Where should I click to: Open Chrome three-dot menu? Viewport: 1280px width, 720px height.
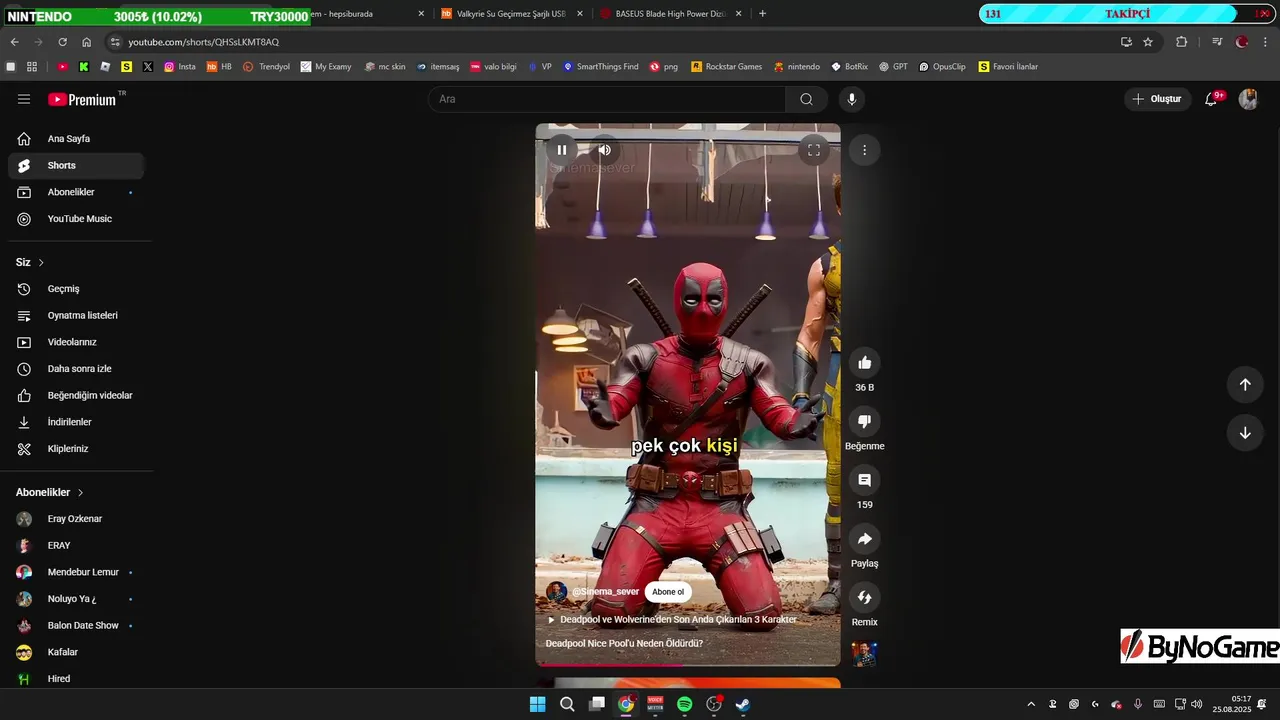click(x=1266, y=42)
